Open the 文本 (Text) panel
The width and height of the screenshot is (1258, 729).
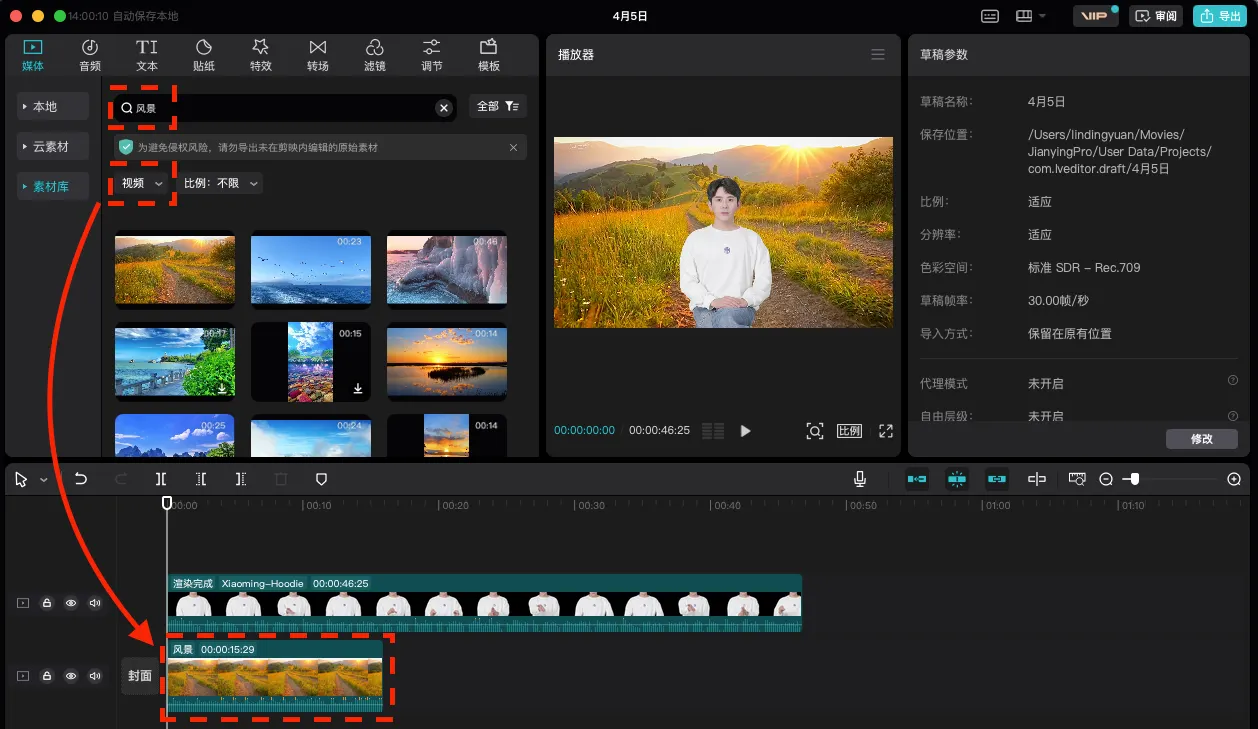[x=147, y=55]
